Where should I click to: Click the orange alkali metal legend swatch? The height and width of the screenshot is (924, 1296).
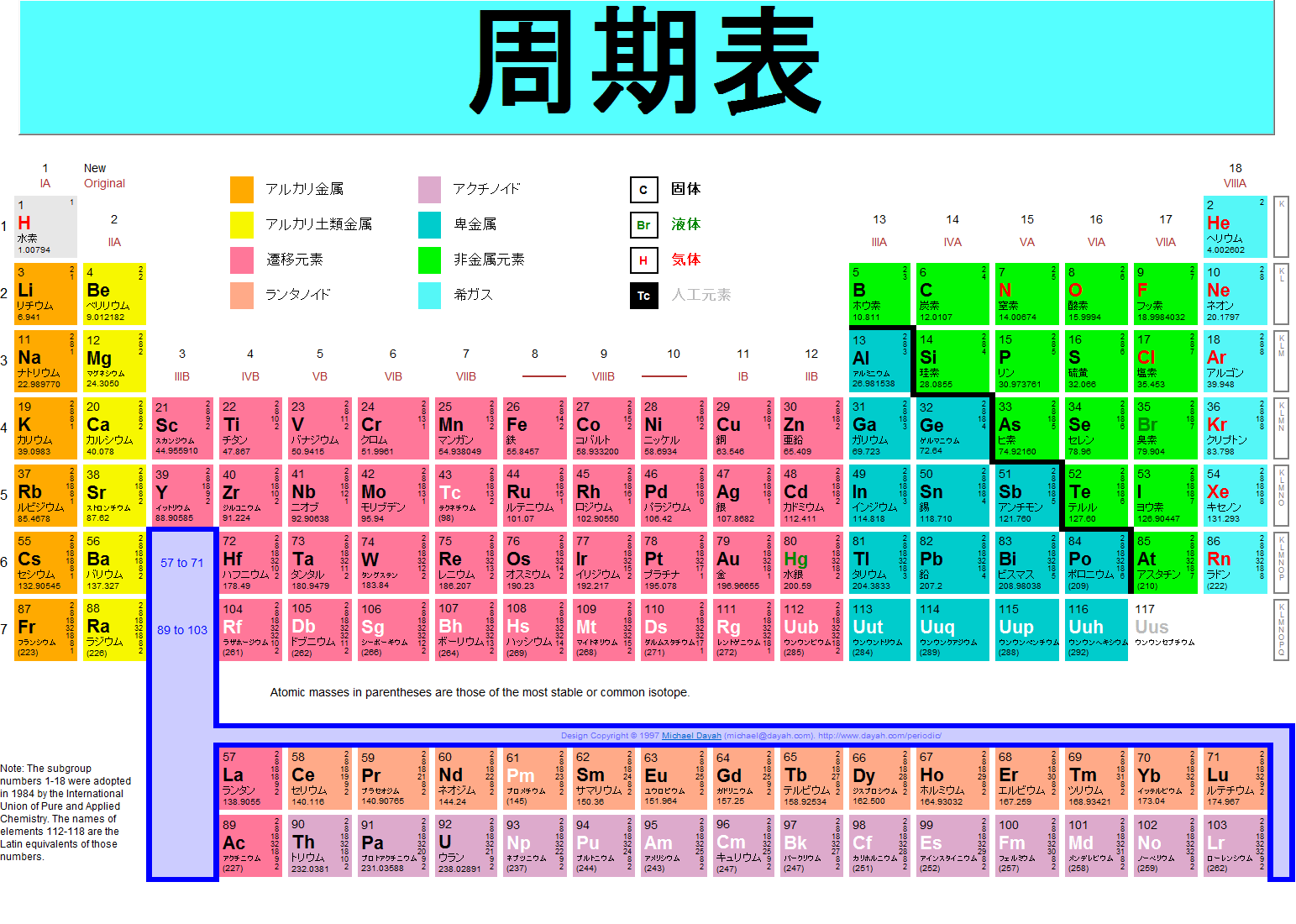(x=242, y=189)
